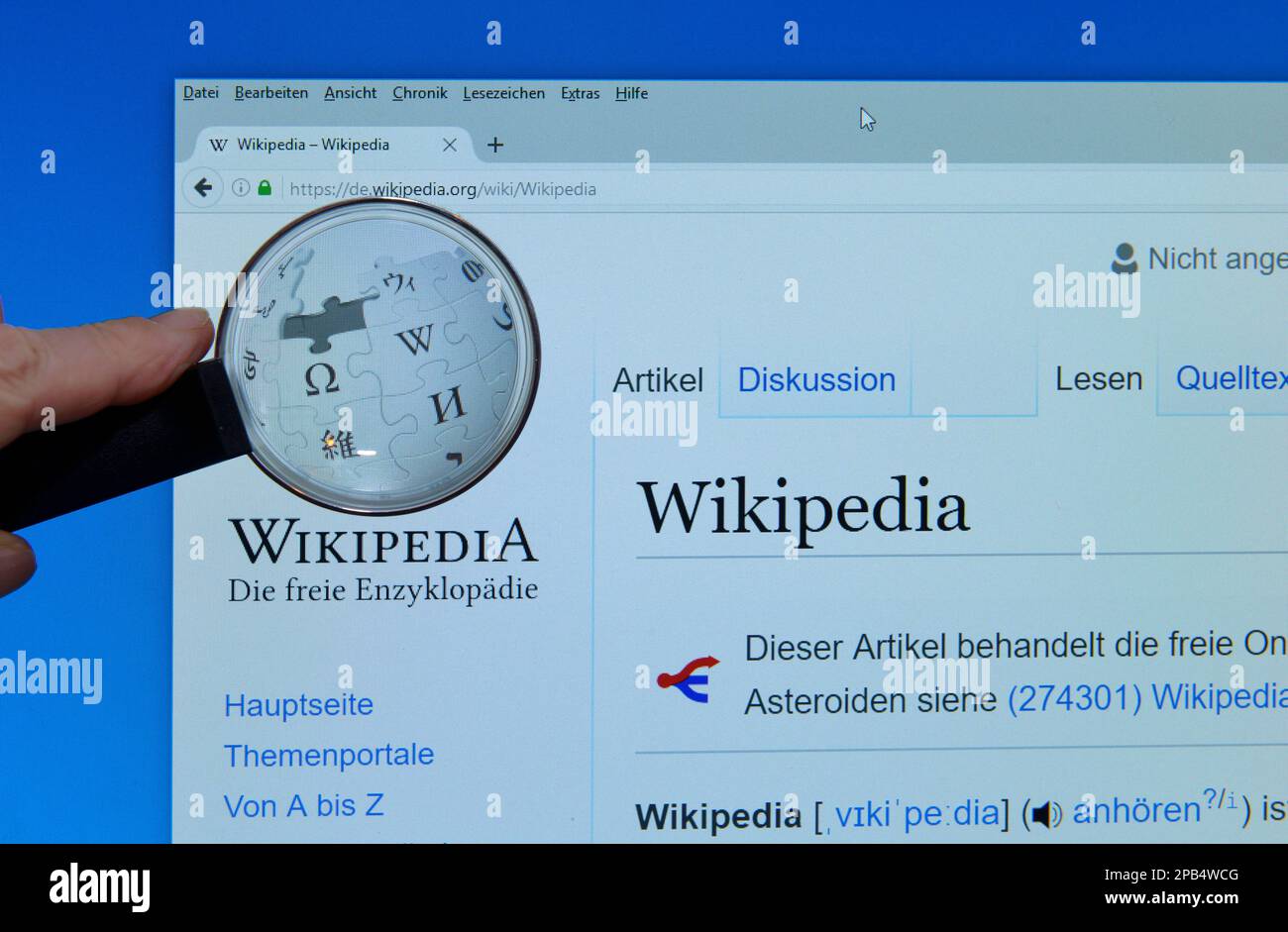Click the speaker audio icon
Screen dimensions: 1288x932
point(1046,815)
